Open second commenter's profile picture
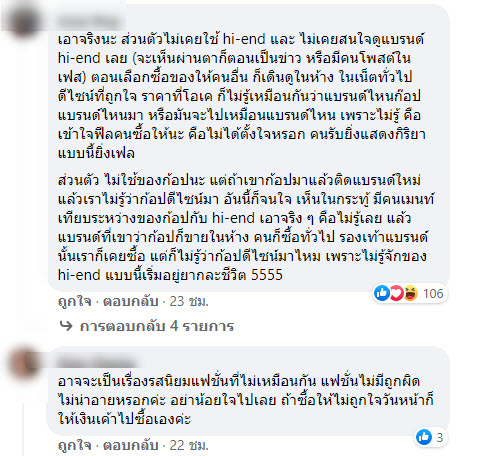Image resolution: width=488 pixels, height=456 pixels. pos(23,363)
